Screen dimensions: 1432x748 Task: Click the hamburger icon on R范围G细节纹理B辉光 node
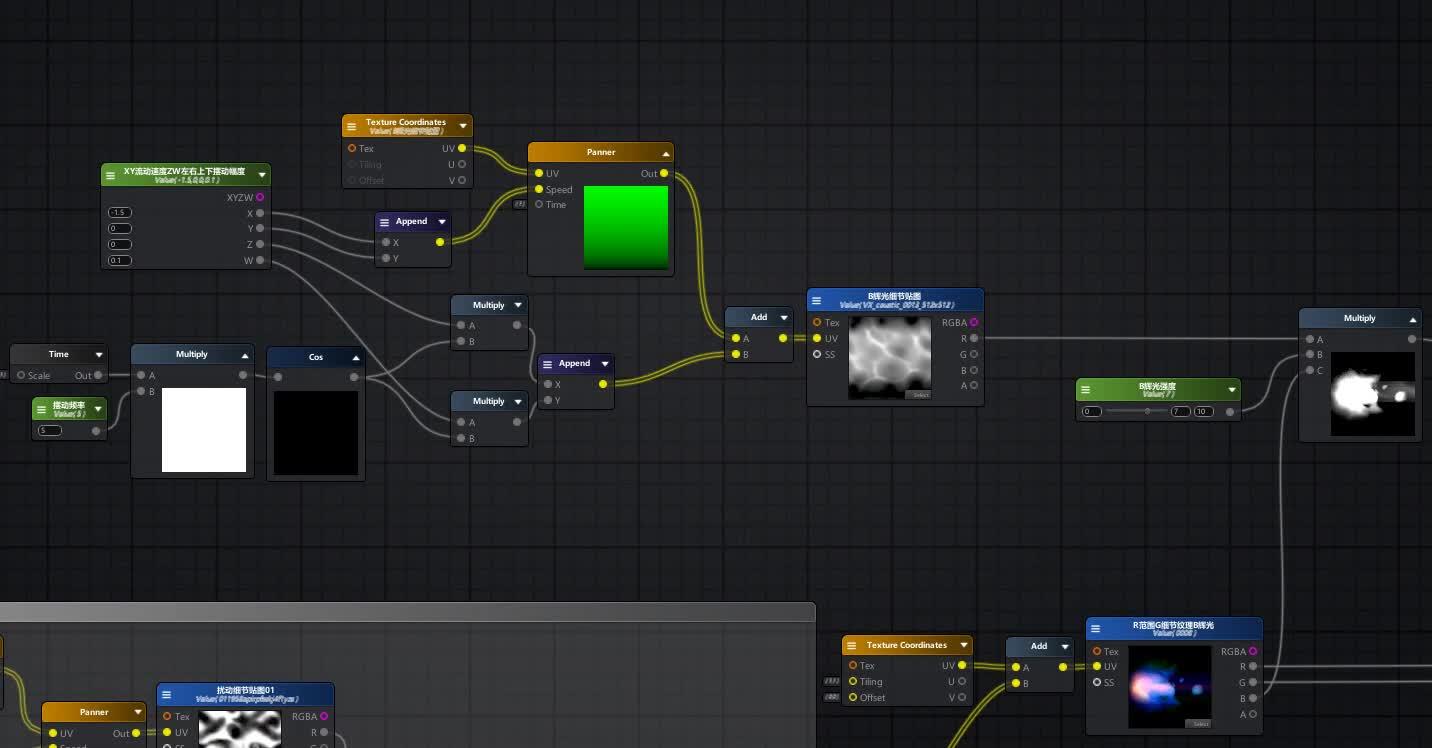pyautogui.click(x=1095, y=628)
